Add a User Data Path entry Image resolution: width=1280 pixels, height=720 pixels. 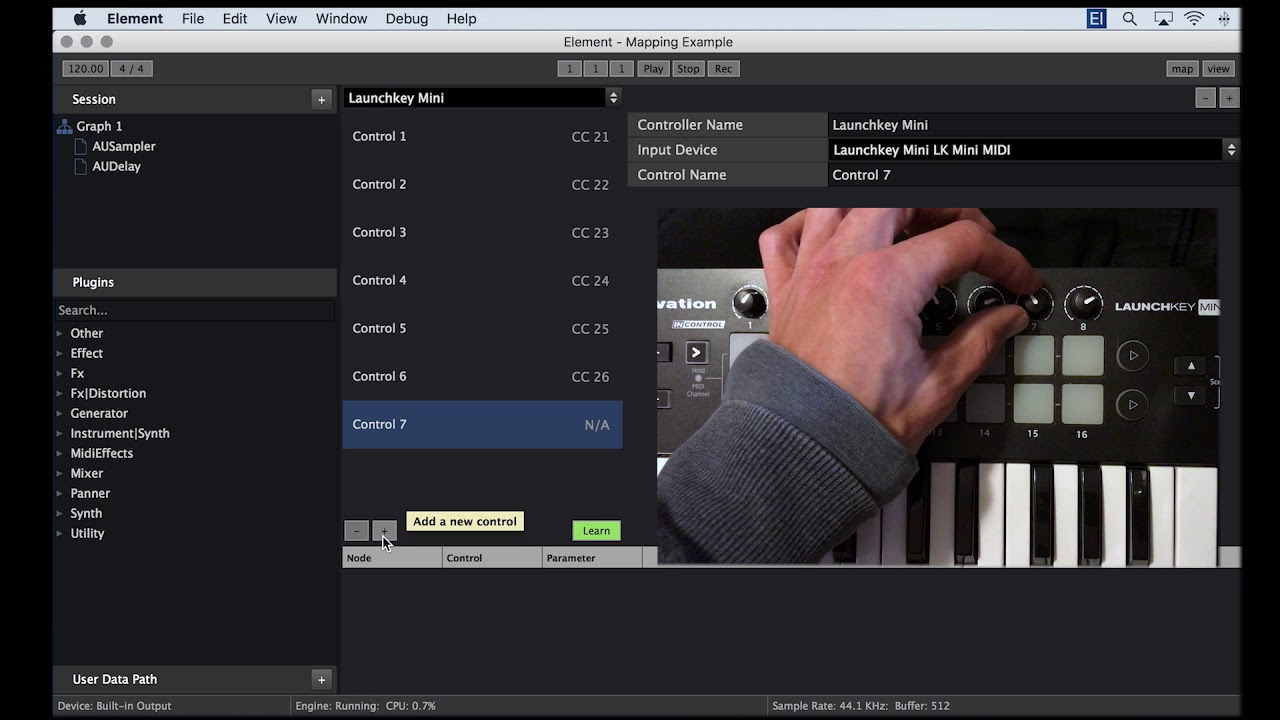[x=321, y=680]
